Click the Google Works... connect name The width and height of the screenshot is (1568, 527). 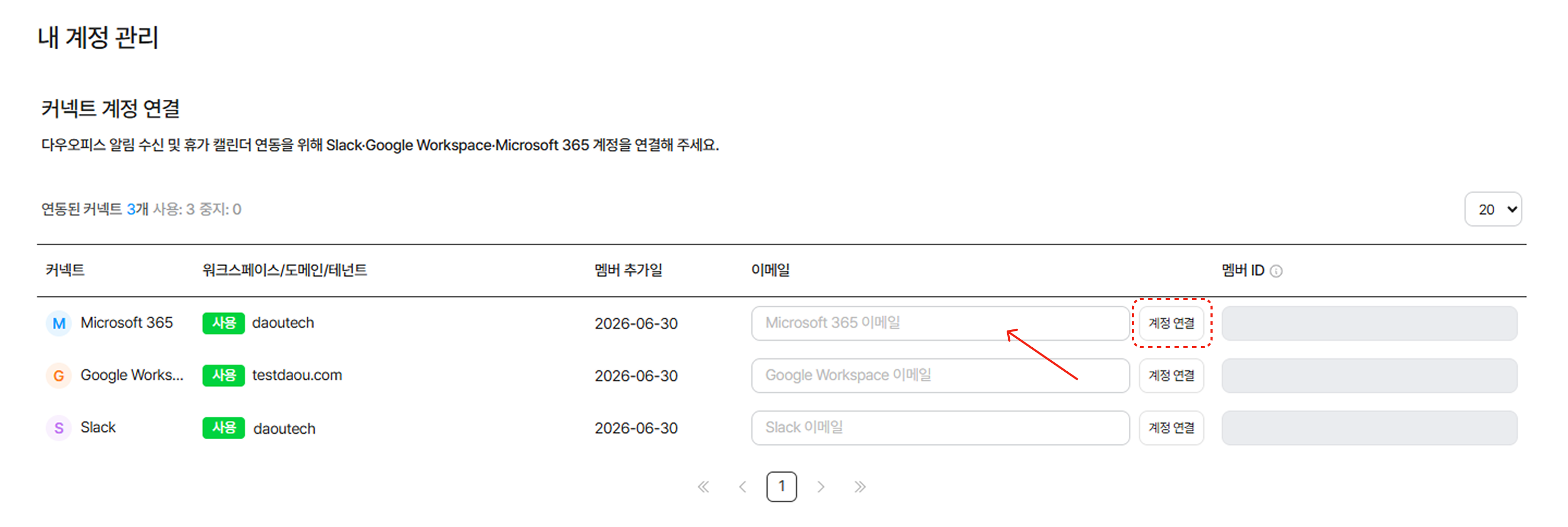tap(132, 375)
